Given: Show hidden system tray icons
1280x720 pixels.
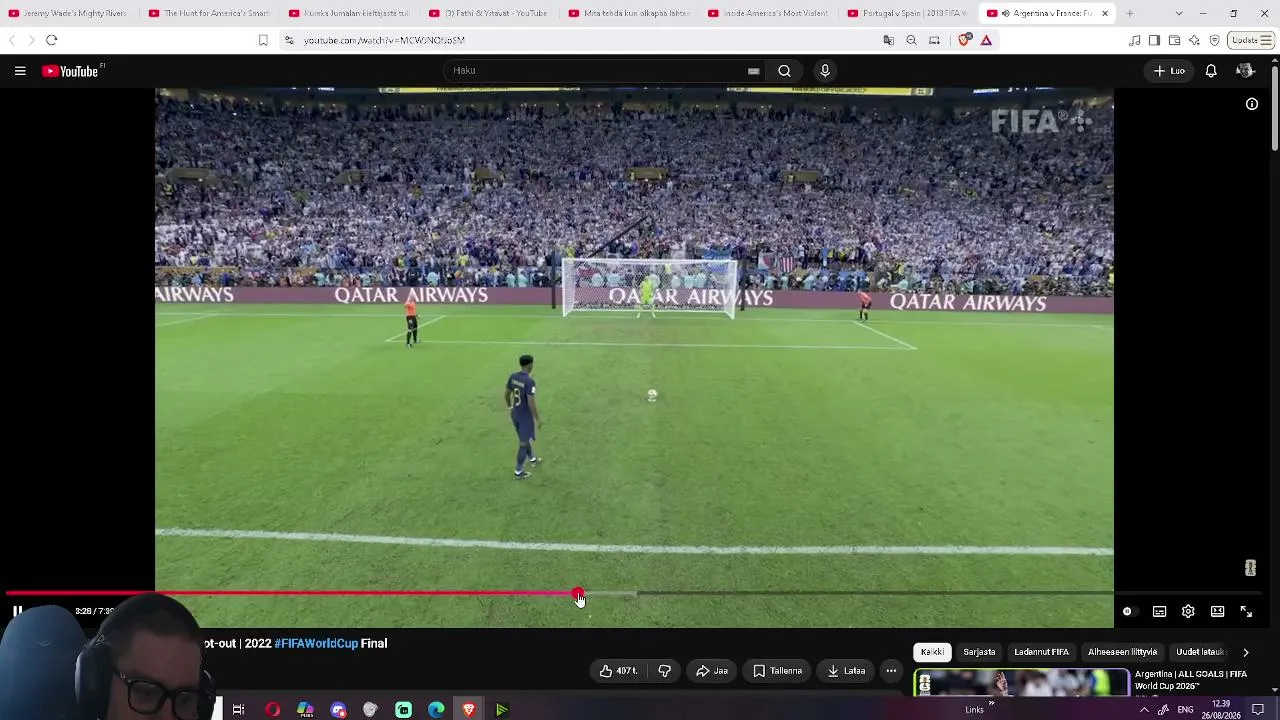Looking at the screenshot, I should [x=1144, y=710].
